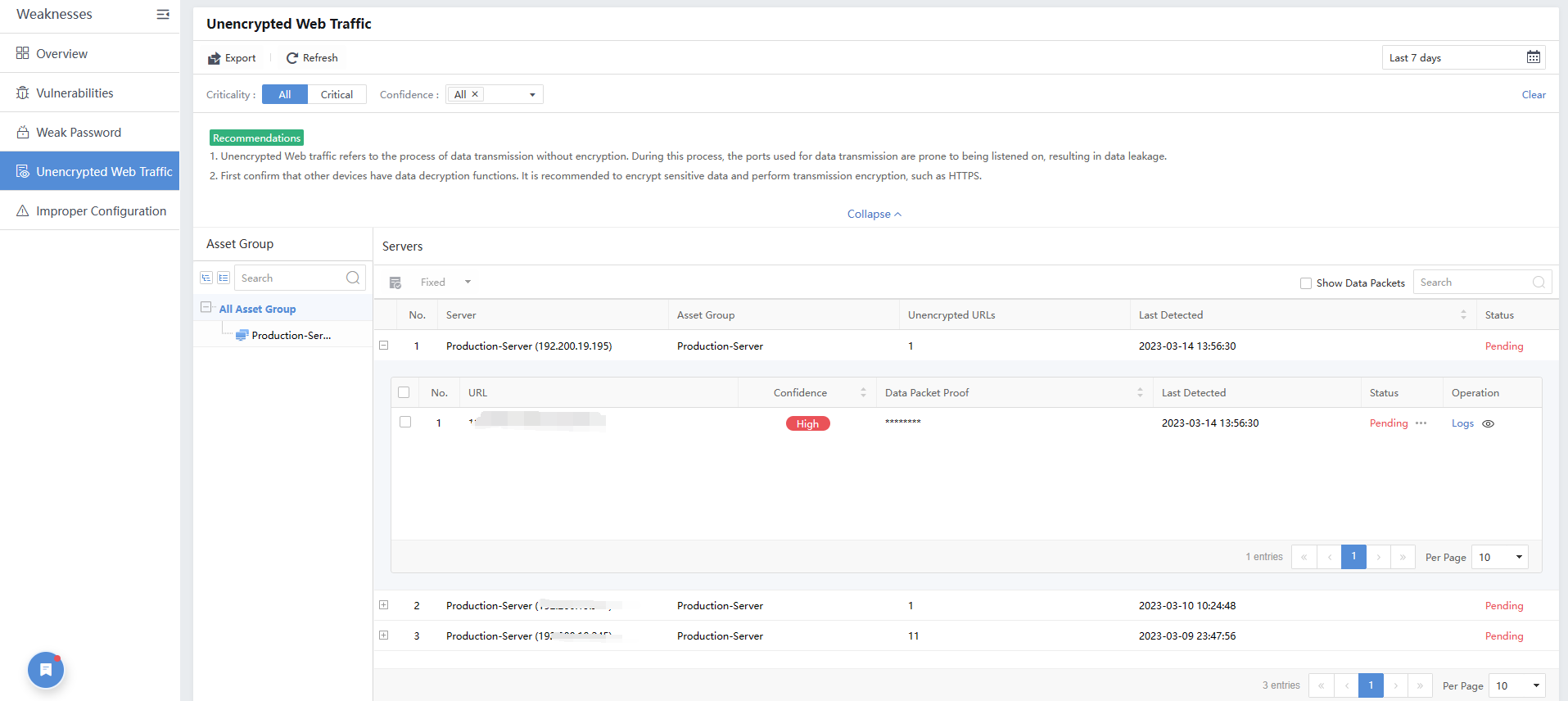This screenshot has height=701, width=1568.
Task: Filter by Critical criticality
Action: (337, 95)
